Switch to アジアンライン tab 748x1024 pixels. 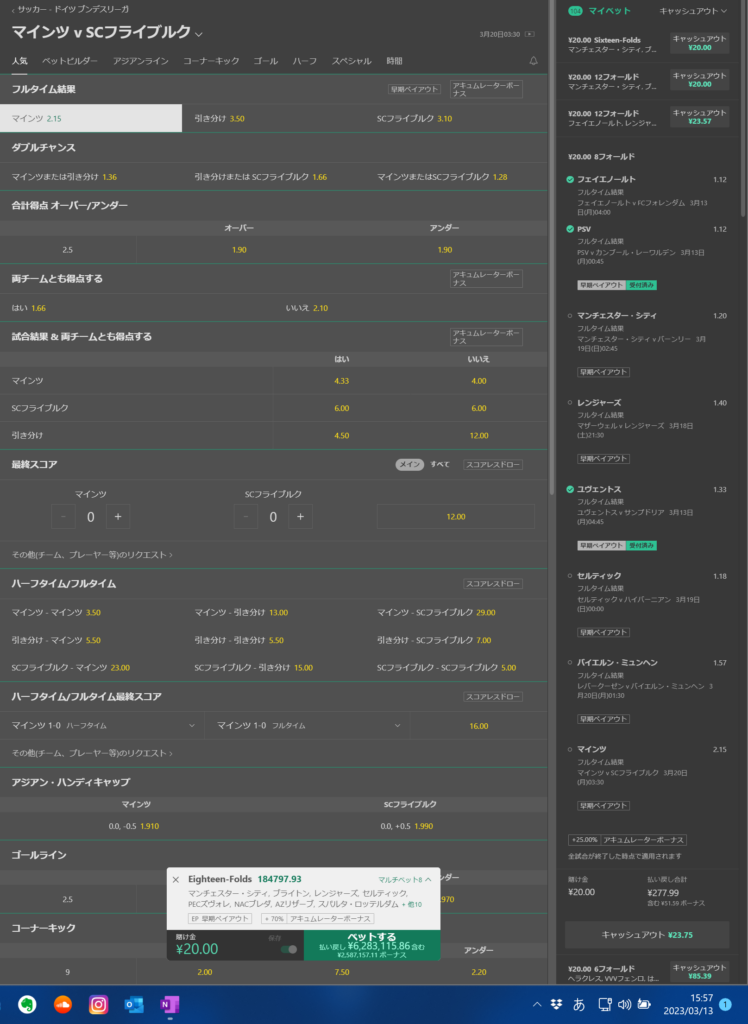140,61
